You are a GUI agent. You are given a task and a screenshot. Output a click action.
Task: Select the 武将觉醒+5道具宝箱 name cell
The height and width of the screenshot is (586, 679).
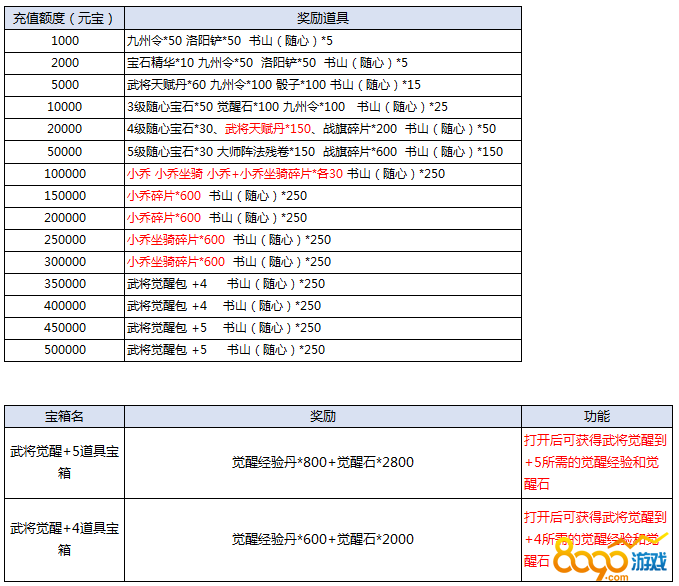[x=64, y=462]
